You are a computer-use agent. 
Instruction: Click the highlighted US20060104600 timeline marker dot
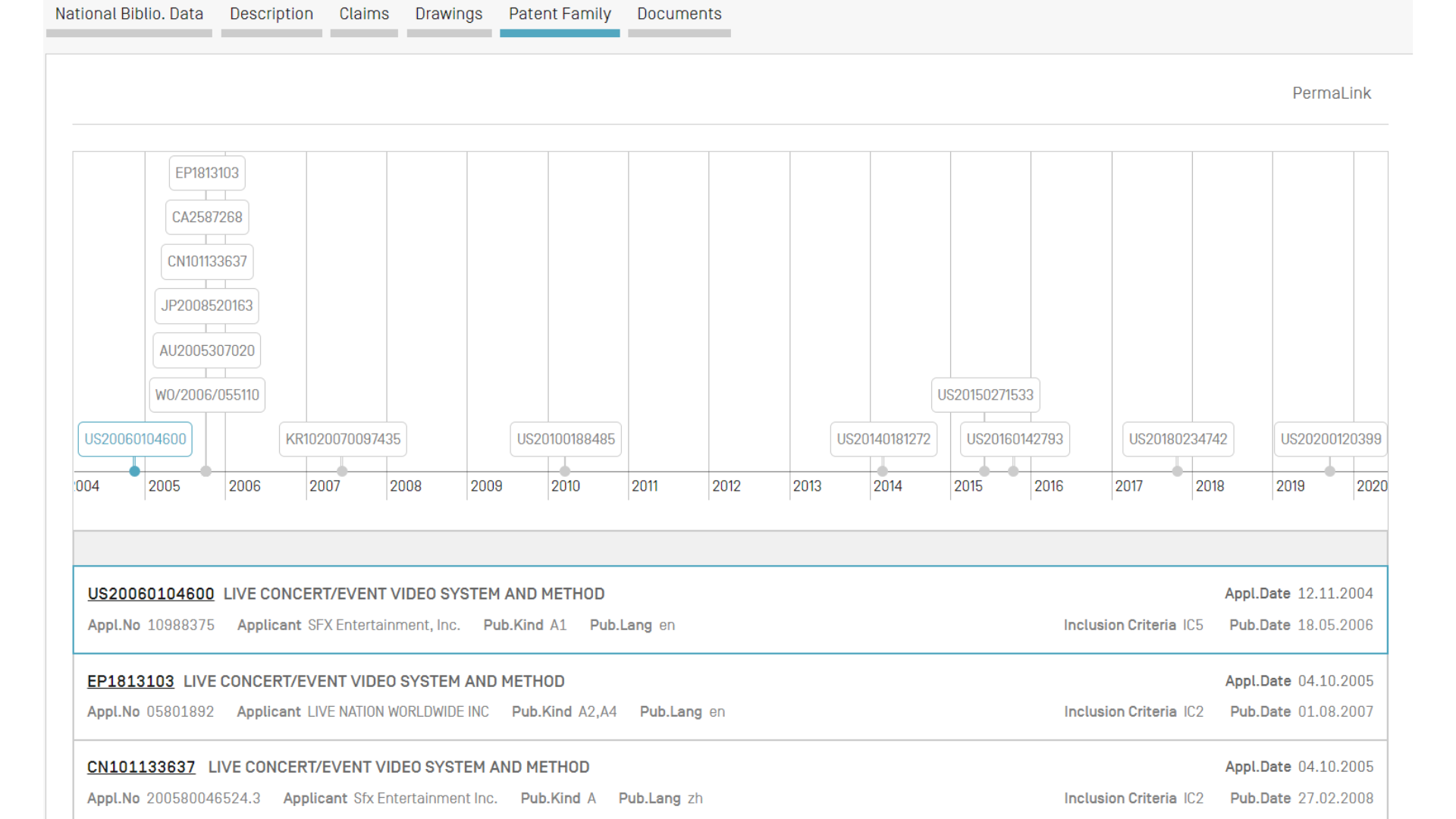[134, 470]
